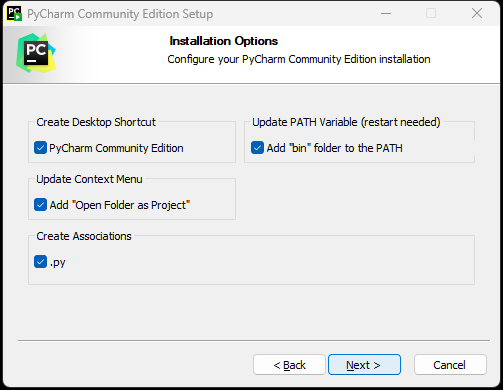Click the PyCharm Community Edition Setup window title
Screen dimensions: 503x390
(120, 14)
